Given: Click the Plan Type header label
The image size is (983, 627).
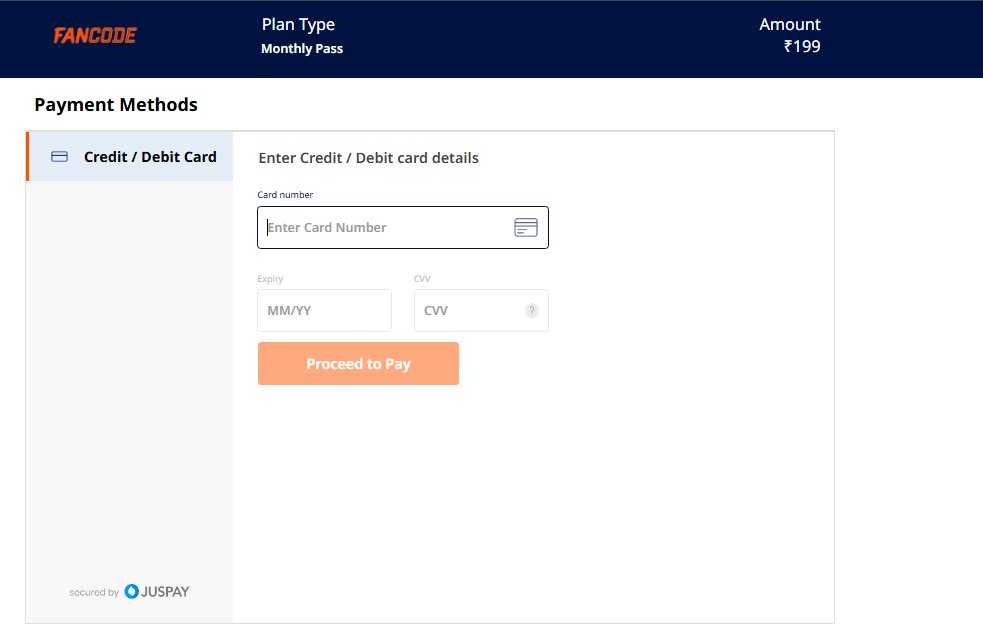Looking at the screenshot, I should pyautogui.click(x=298, y=25).
